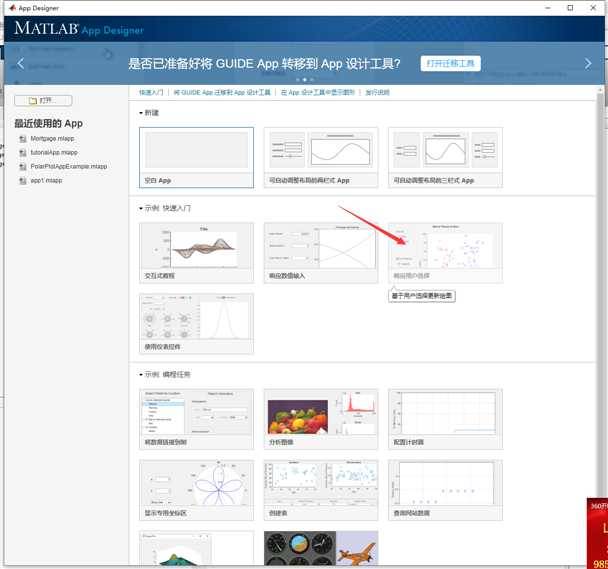Open recent file tutorialApp.mlapp

[49, 152]
